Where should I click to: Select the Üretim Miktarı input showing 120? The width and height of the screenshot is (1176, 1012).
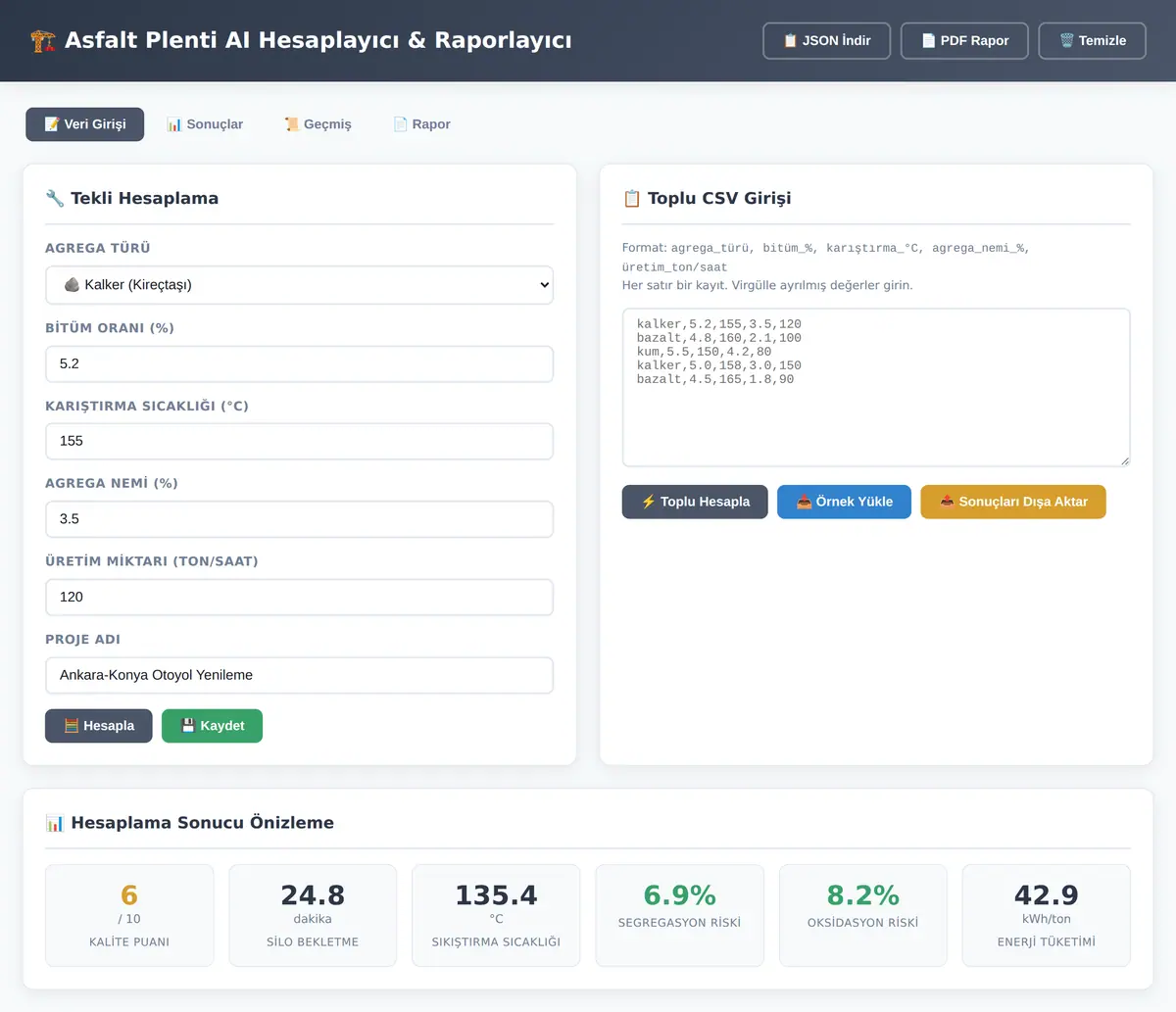pyautogui.click(x=299, y=597)
